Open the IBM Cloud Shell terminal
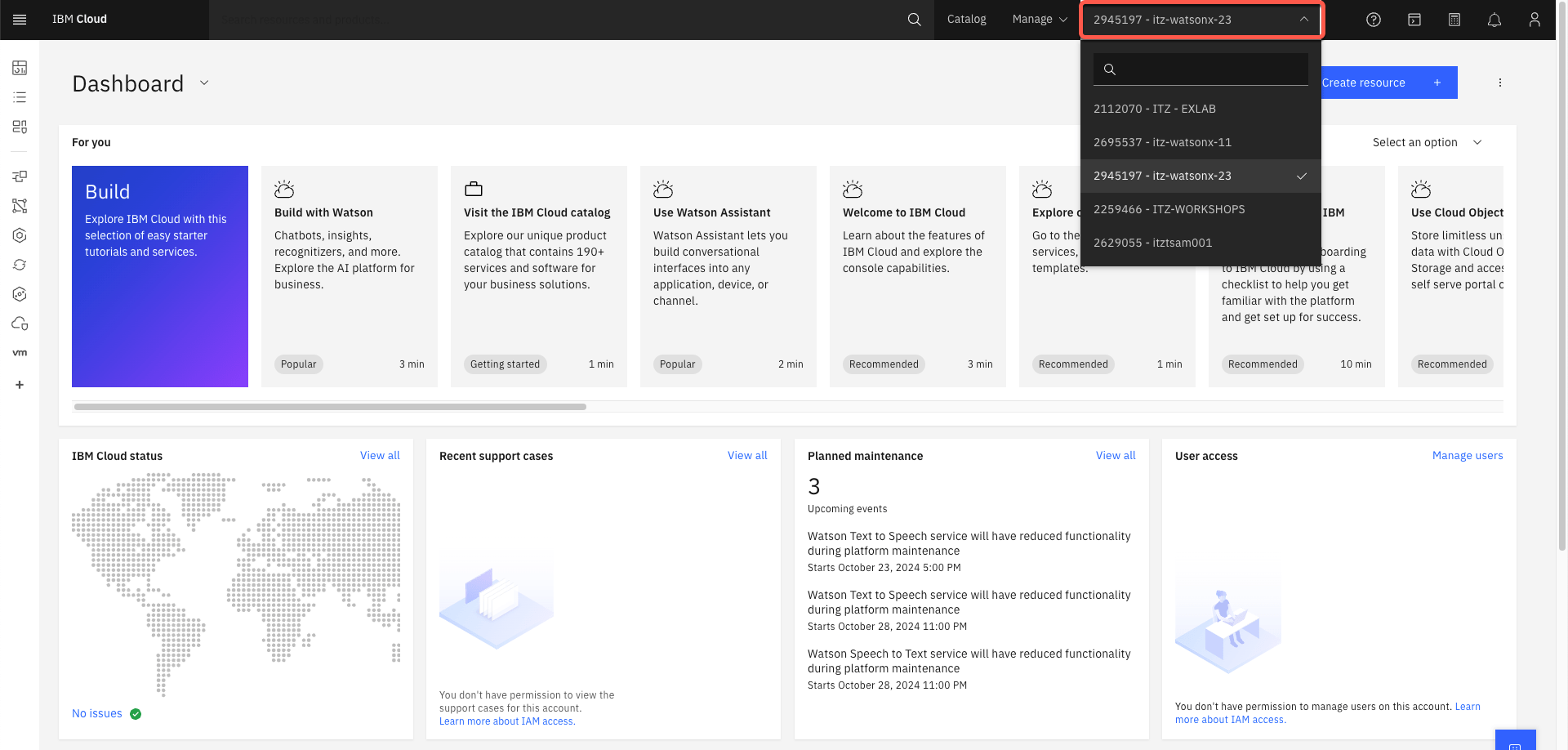1568x750 pixels. 1414,19
